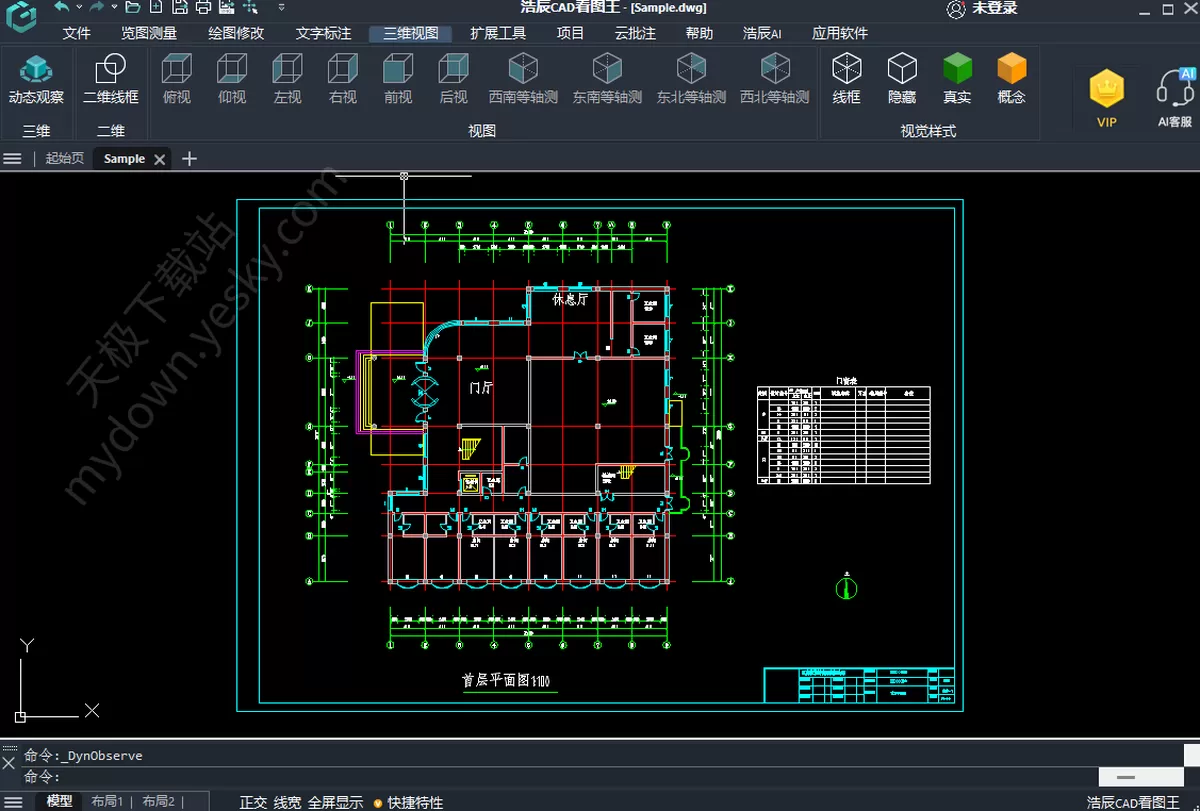1200x811 pixels.
Task: Open the 应用软件 ribbon tab
Action: tap(840, 33)
